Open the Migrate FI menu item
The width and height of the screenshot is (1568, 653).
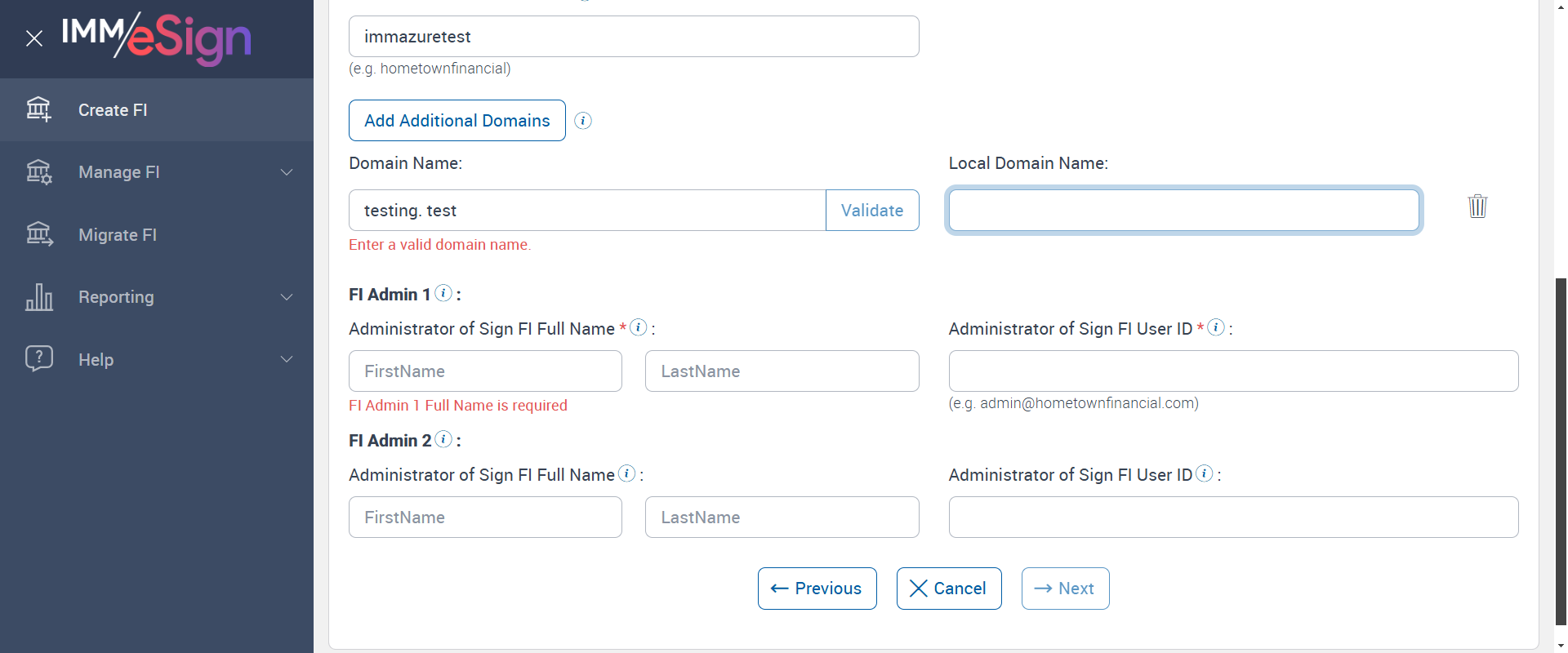[x=118, y=235]
